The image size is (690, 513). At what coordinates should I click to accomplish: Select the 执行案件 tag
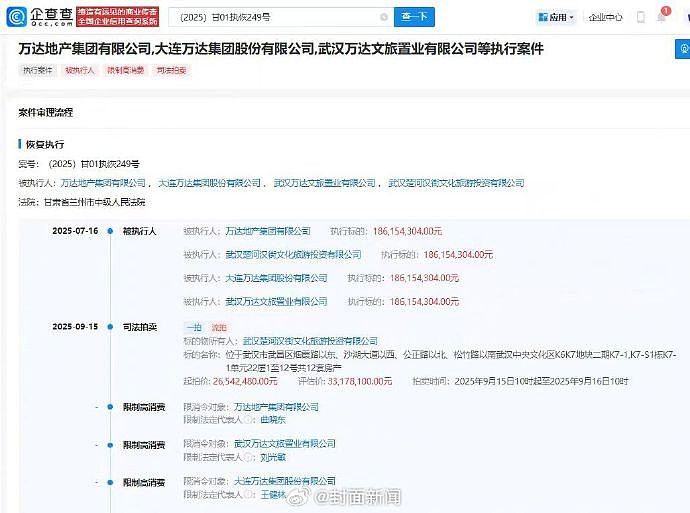click(38, 70)
